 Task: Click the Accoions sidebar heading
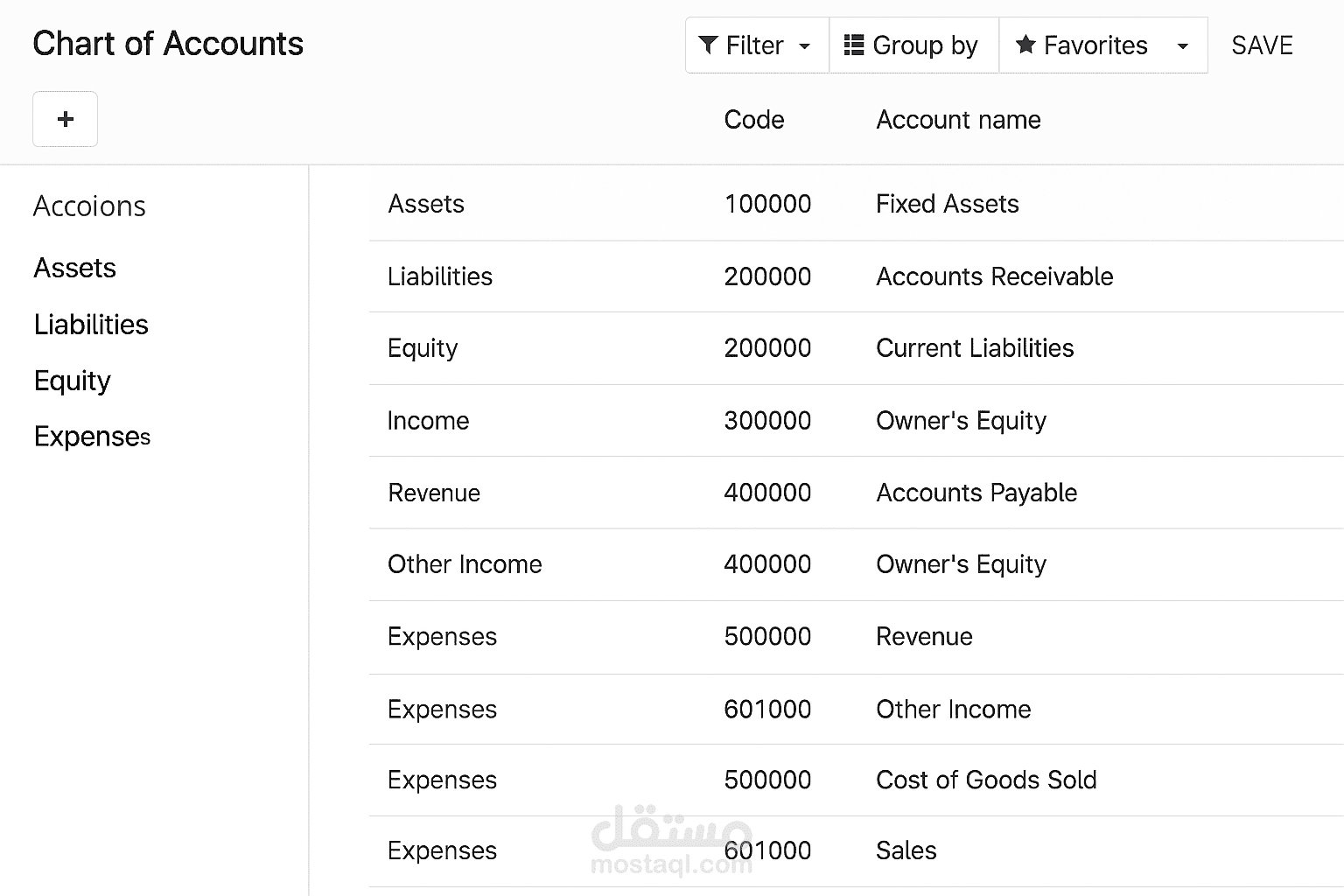point(89,206)
